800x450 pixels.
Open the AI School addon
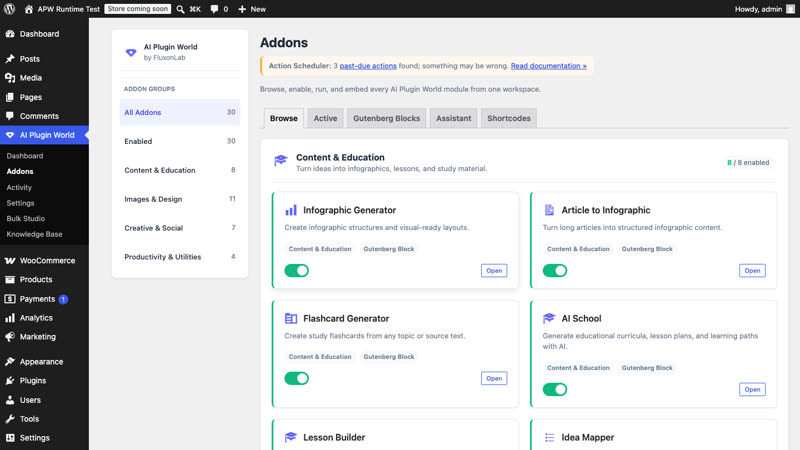(x=752, y=390)
